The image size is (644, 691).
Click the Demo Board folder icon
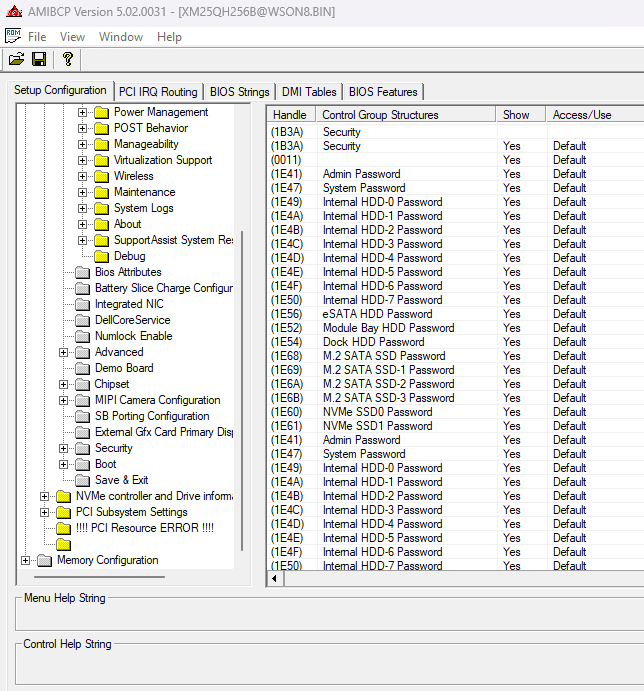click(82, 368)
